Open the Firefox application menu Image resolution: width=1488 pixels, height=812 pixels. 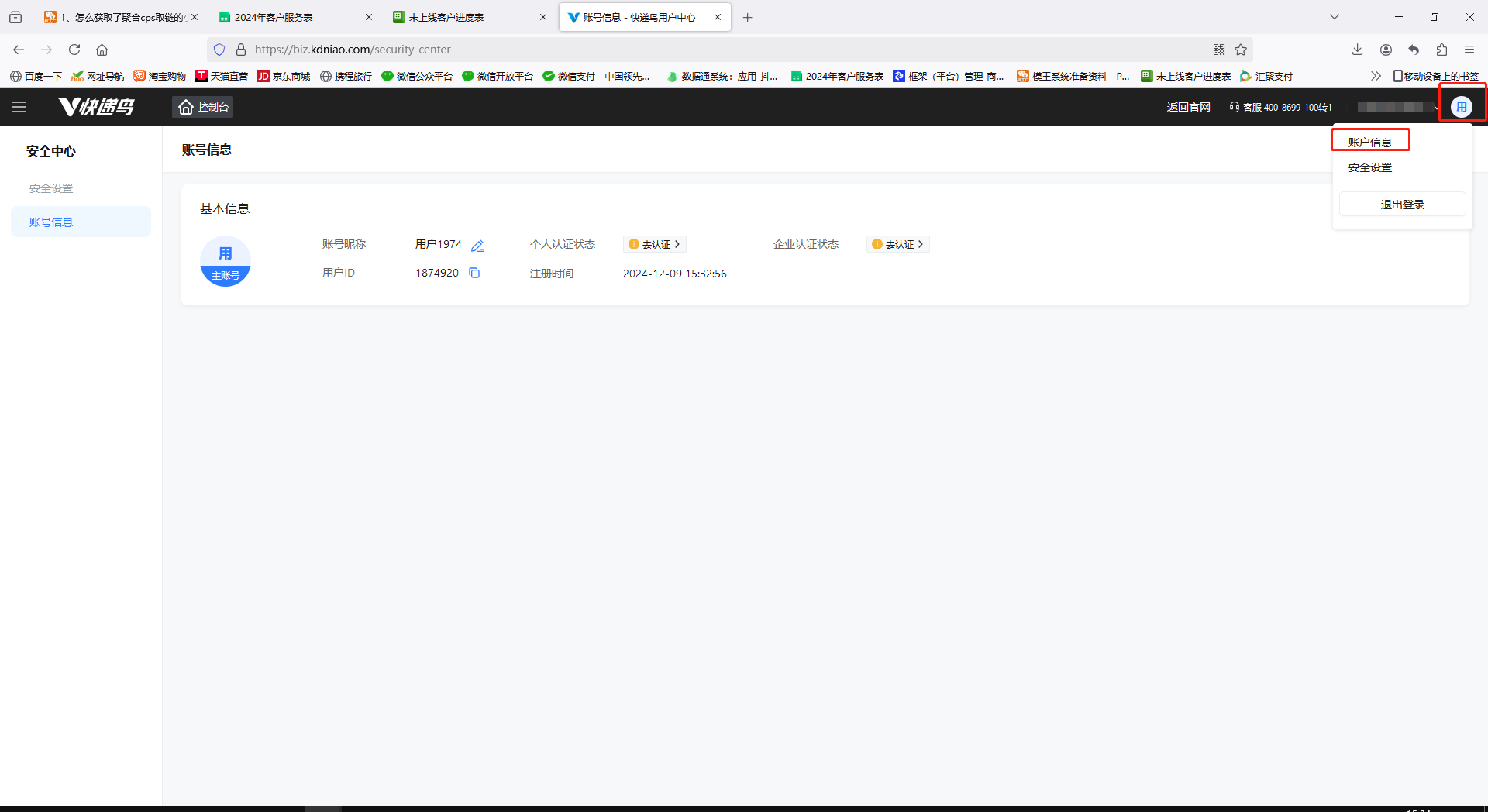click(x=1469, y=50)
